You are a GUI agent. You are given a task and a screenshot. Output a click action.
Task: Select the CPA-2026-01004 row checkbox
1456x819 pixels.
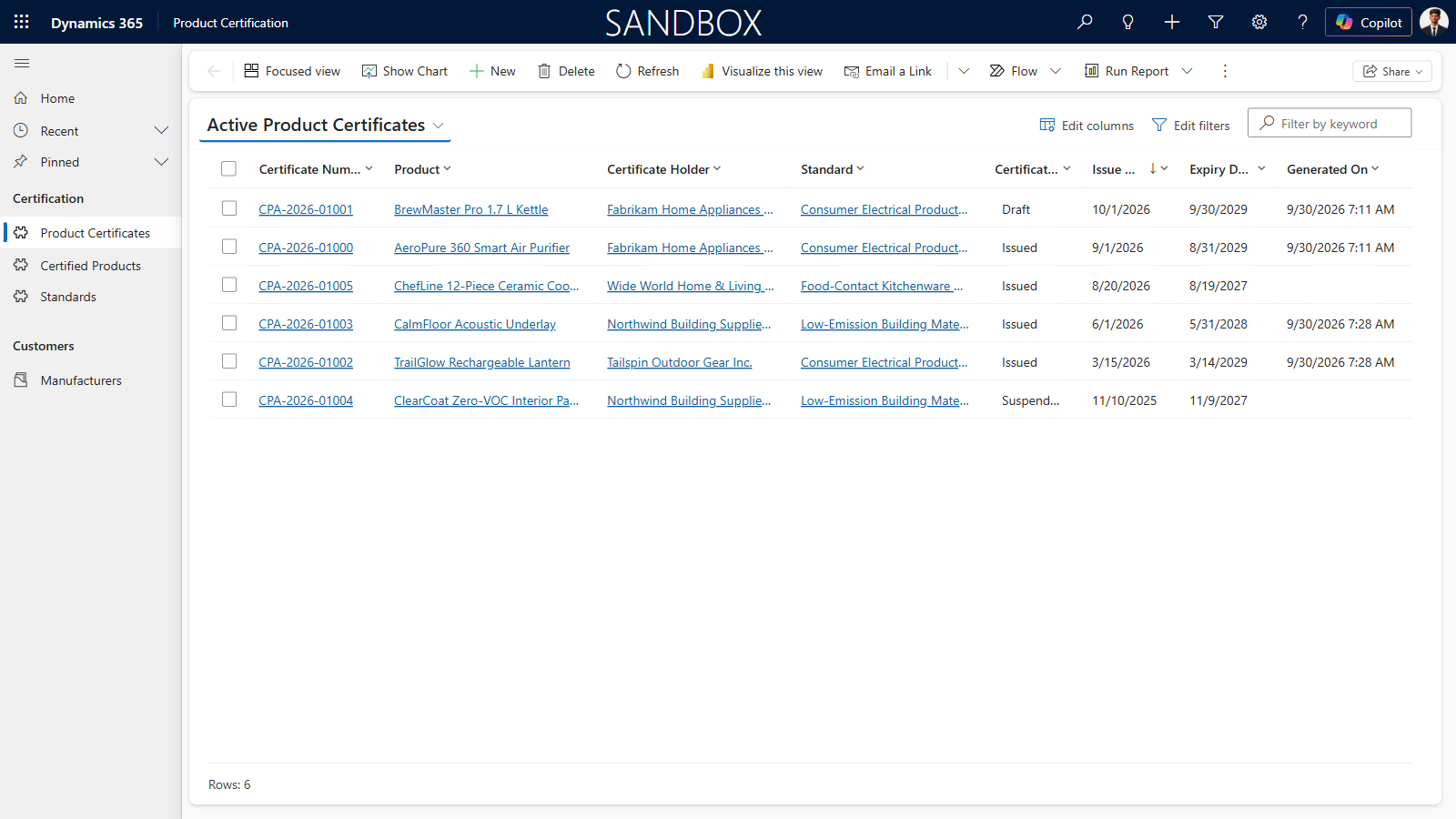coord(229,399)
